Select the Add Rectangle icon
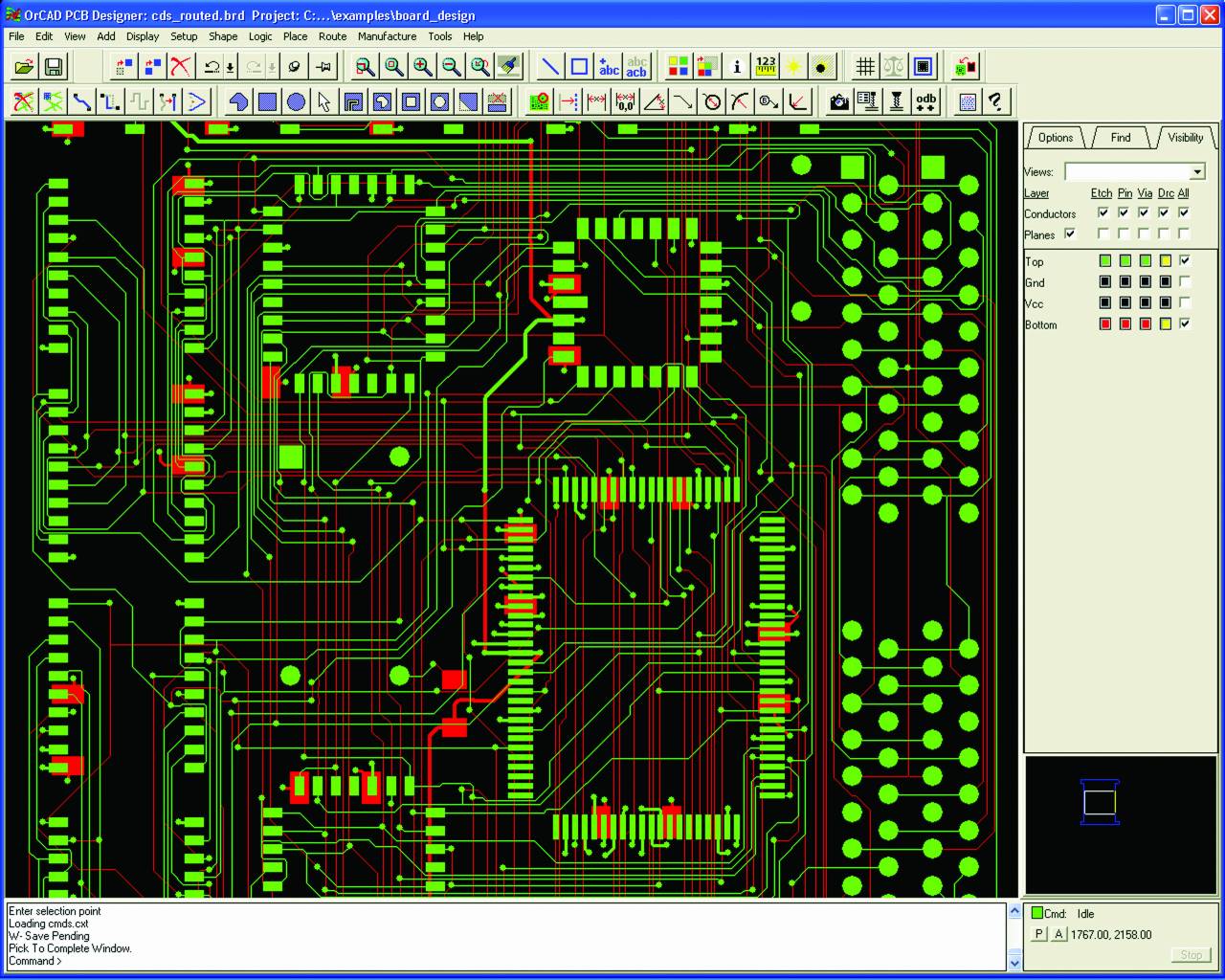 (x=580, y=66)
